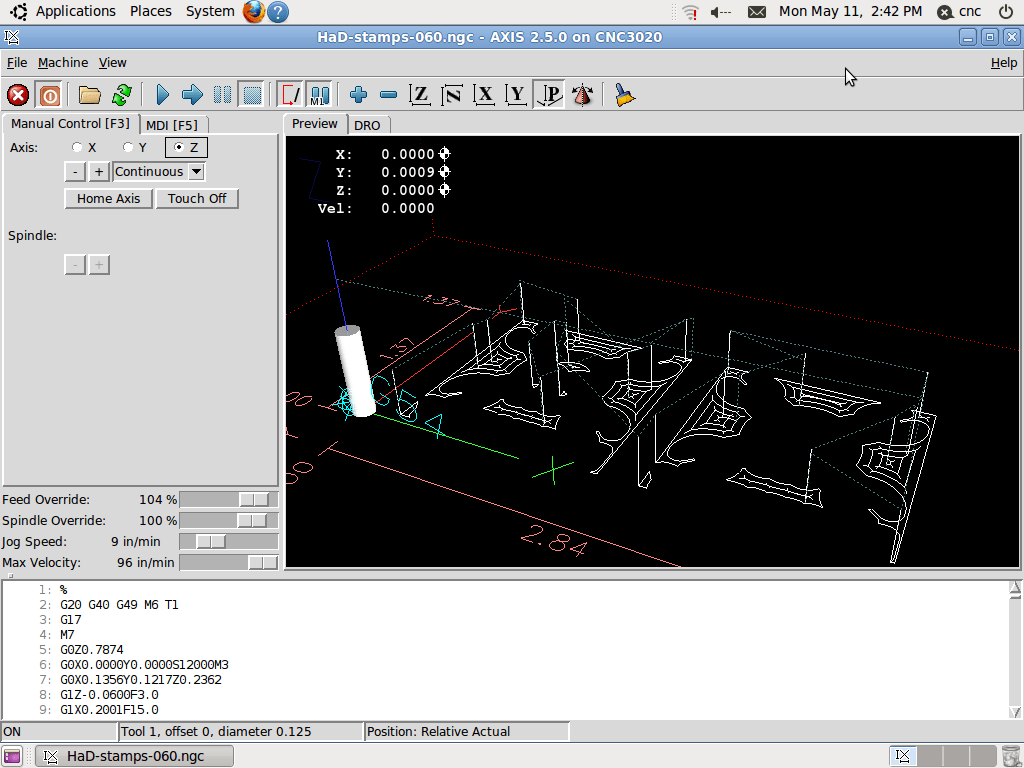Click the Home Axis button
This screenshot has width=1024, height=768.
click(108, 198)
